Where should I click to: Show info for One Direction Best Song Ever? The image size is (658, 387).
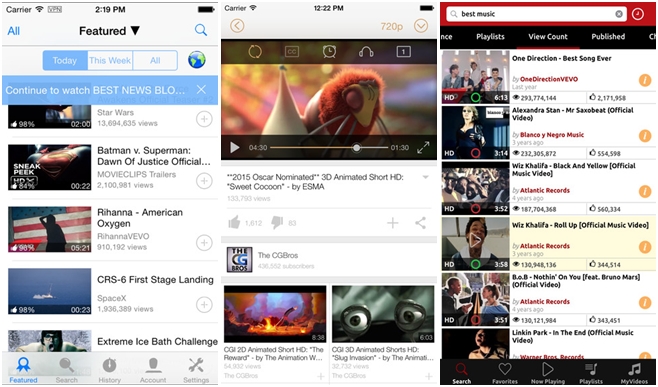pyautogui.click(x=645, y=80)
